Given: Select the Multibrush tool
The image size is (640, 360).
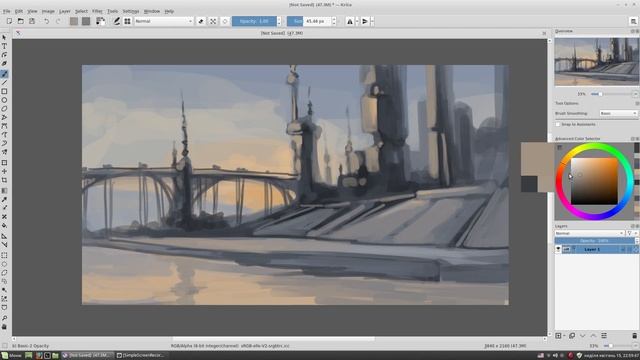Looking at the screenshot, I should (4, 152).
